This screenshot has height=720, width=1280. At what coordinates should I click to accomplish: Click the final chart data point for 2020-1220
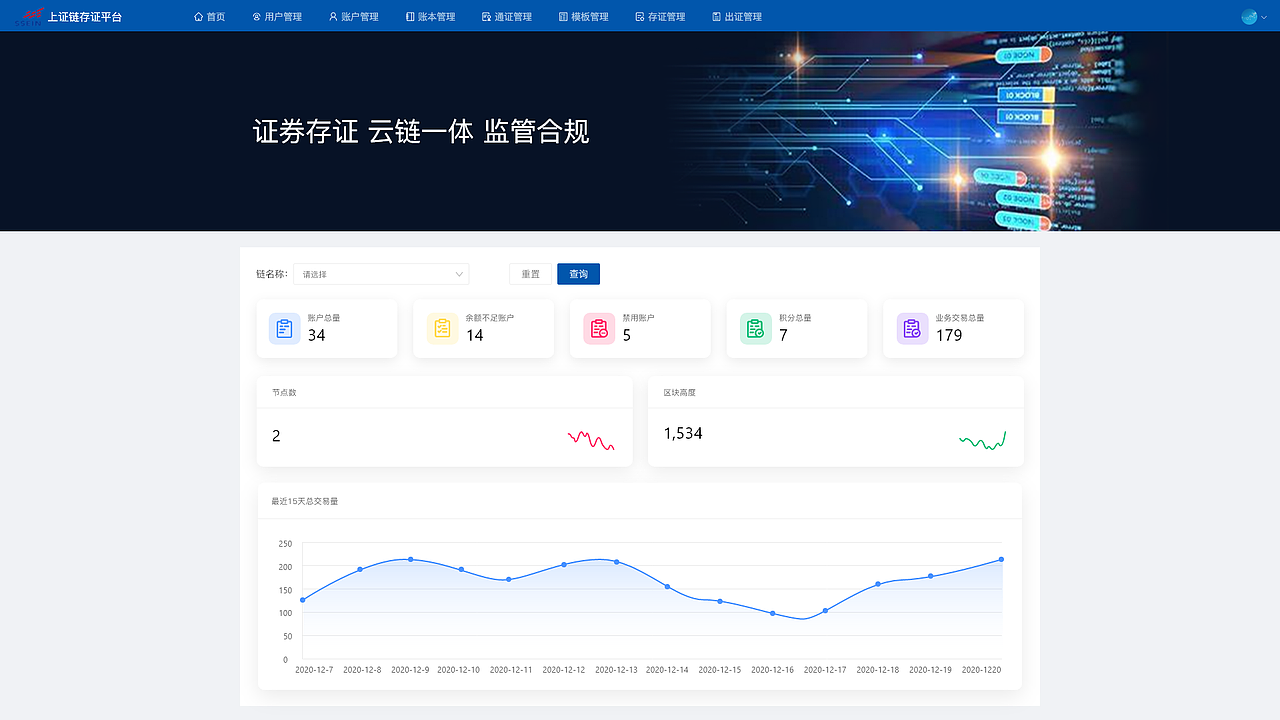click(x=1001, y=560)
